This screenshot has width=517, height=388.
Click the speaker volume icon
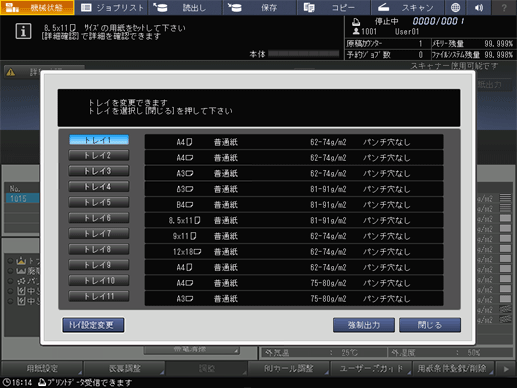(479, 7)
